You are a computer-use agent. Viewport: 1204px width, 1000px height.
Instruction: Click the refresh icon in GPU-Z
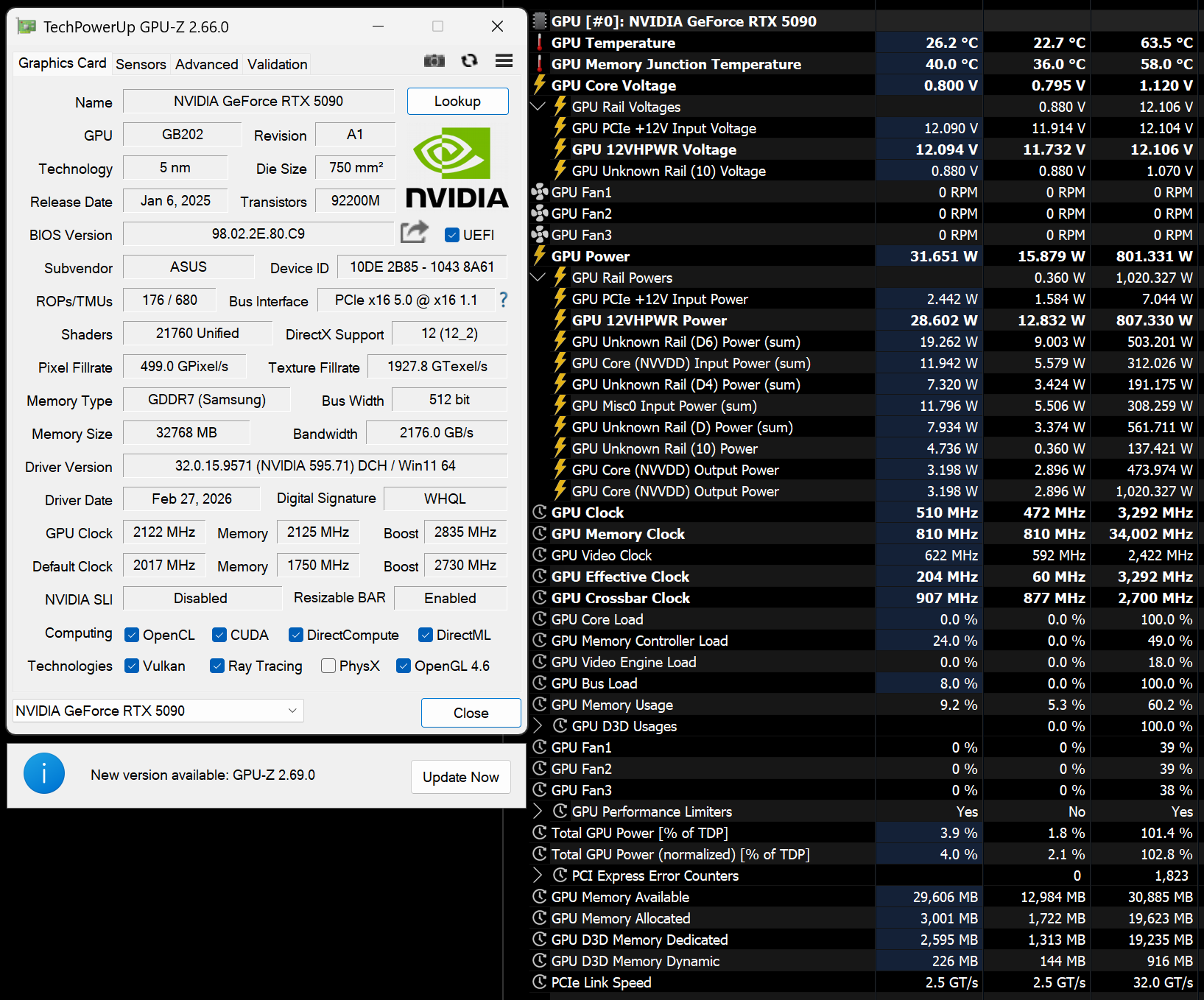469,61
